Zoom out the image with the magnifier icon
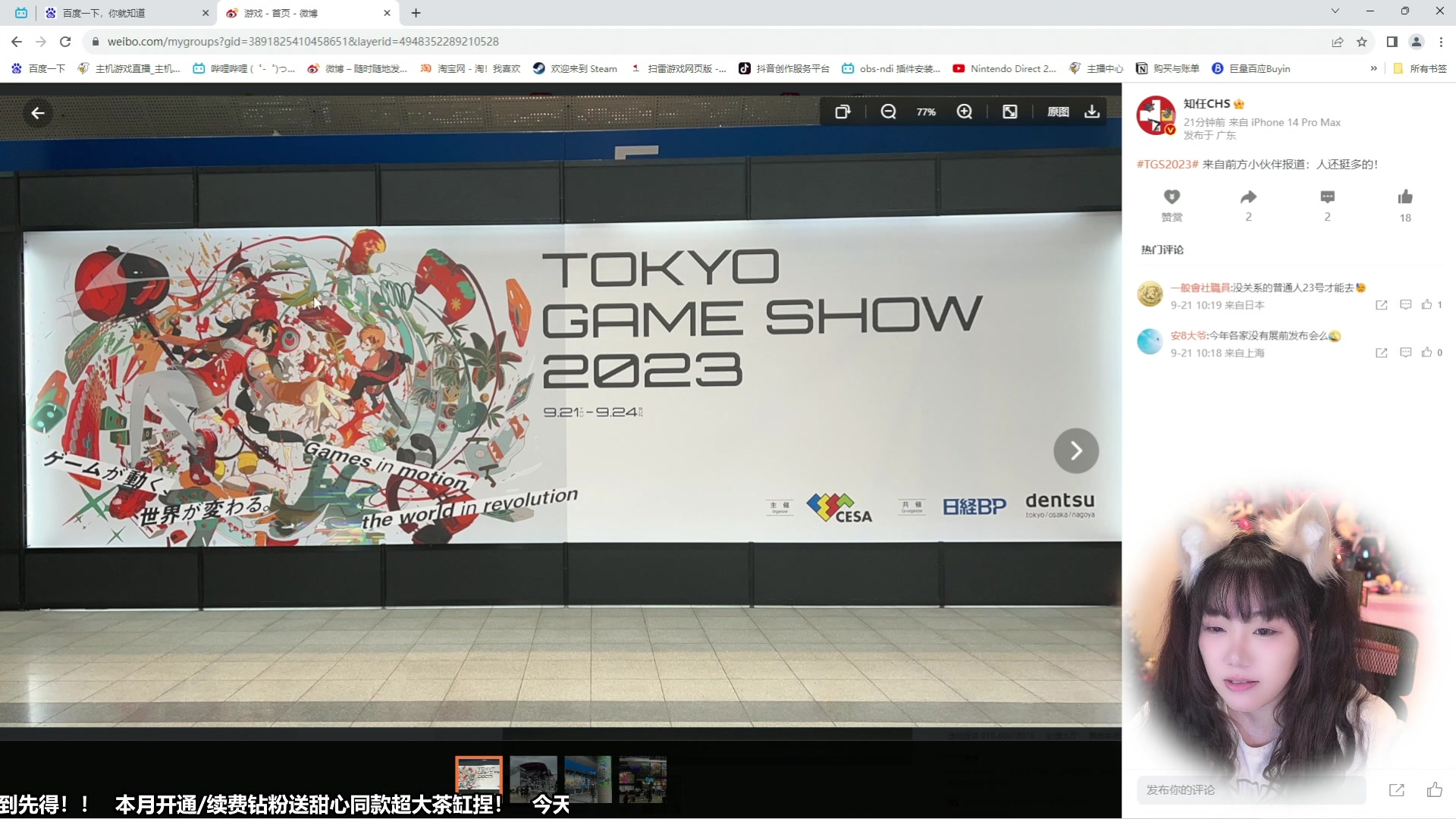This screenshot has width=1456, height=819. [x=888, y=111]
